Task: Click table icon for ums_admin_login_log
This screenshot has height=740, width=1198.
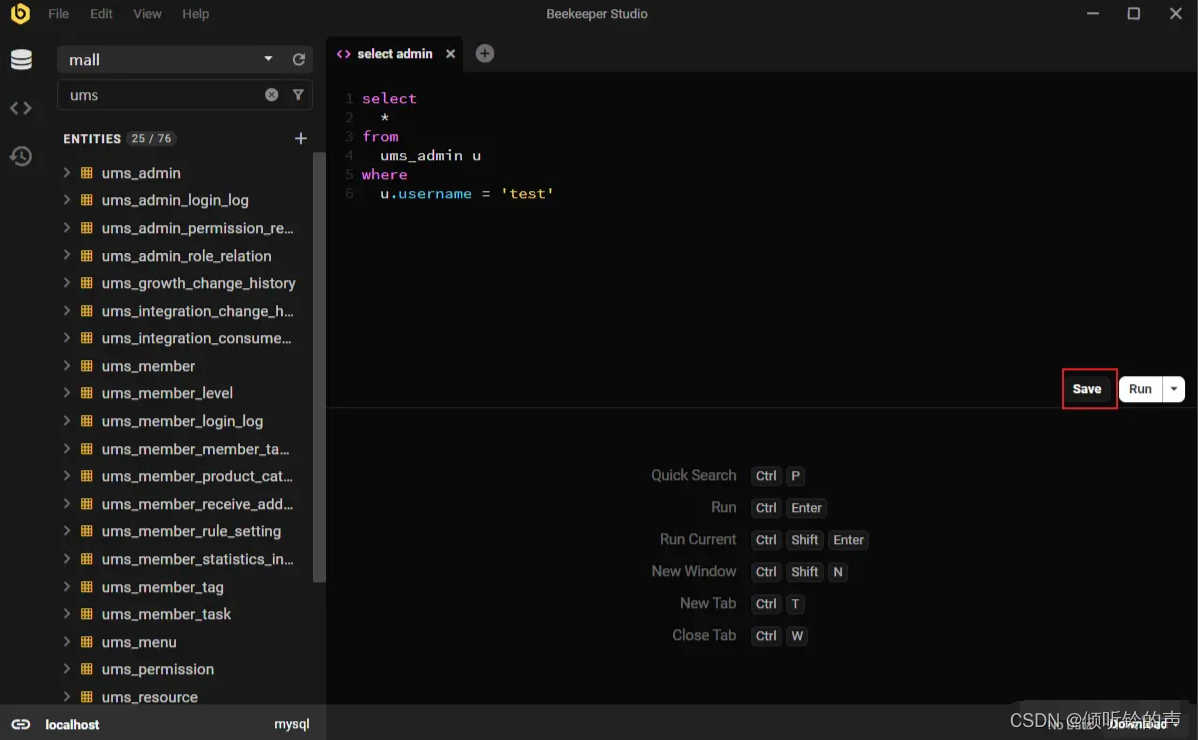Action: pyautogui.click(x=86, y=200)
